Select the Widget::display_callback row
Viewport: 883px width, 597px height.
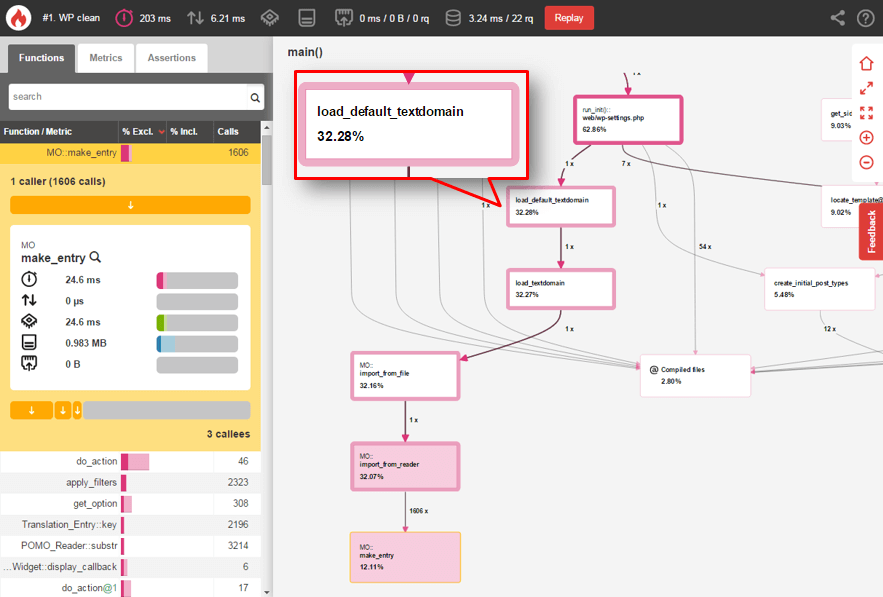click(x=130, y=567)
